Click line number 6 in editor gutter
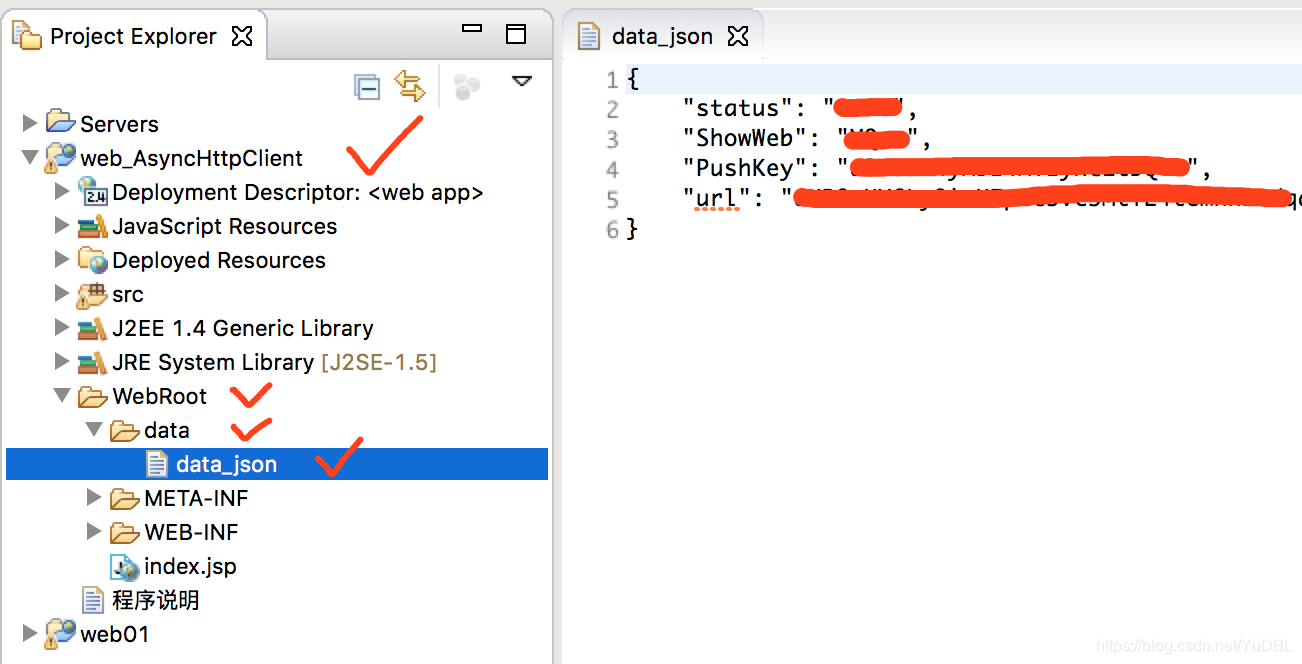 tap(612, 230)
